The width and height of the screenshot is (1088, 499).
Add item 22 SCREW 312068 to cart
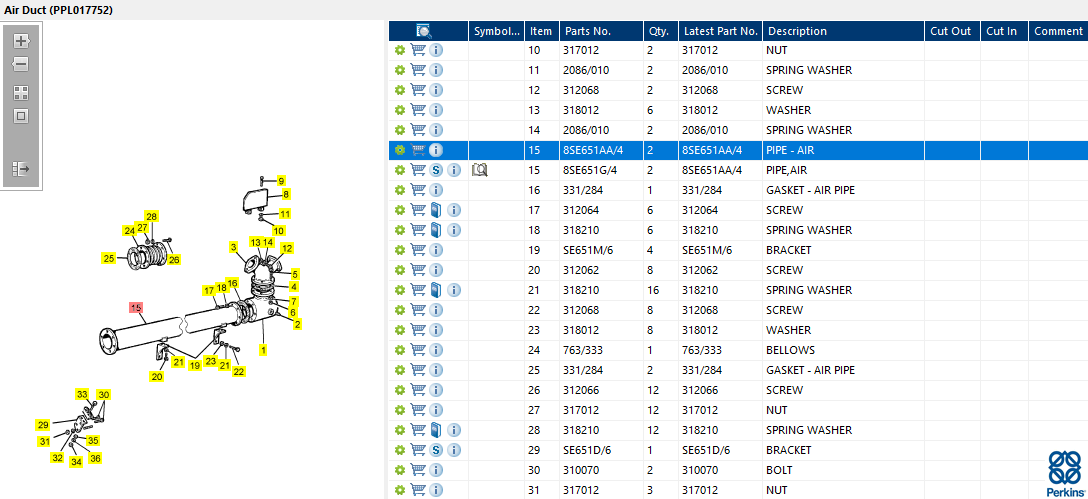[418, 310]
